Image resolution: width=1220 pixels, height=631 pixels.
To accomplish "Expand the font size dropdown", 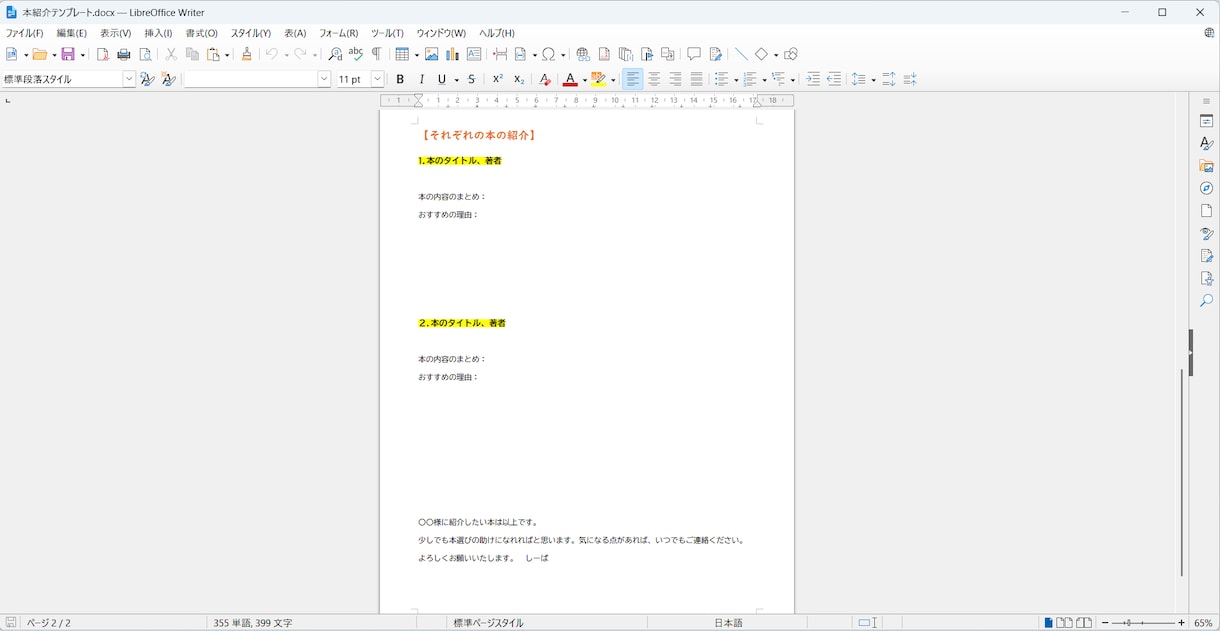I will point(378,80).
